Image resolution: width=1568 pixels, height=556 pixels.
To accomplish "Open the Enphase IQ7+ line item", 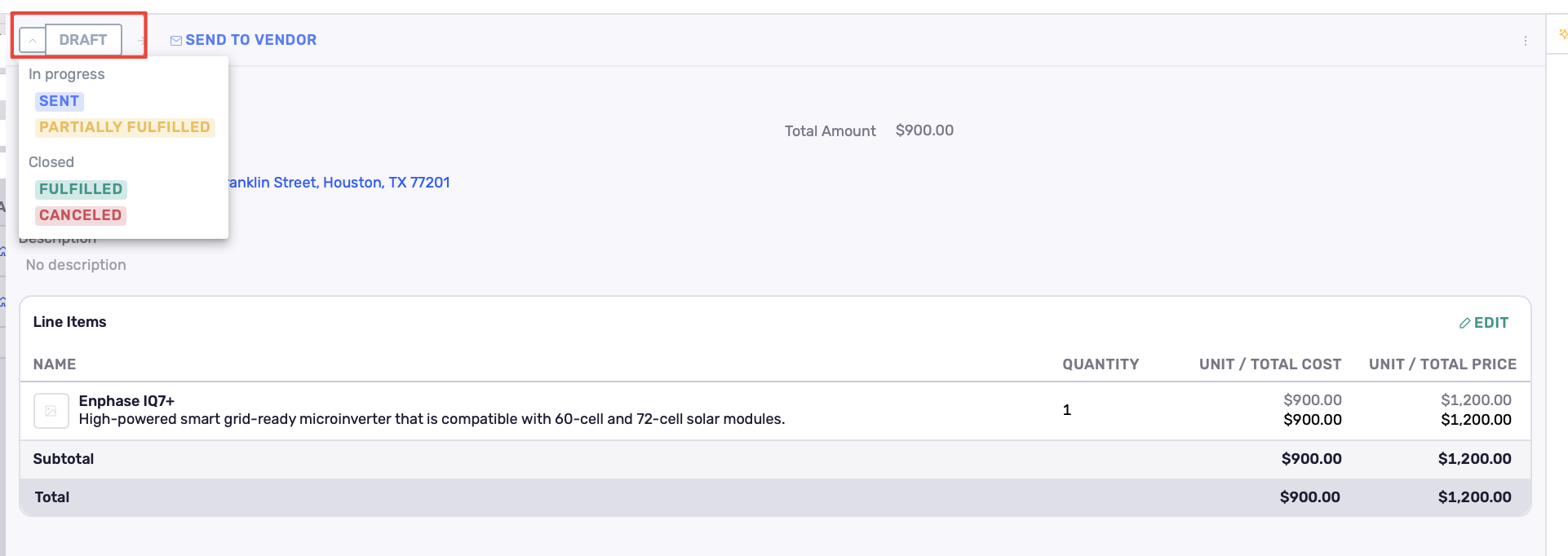I will click(x=126, y=401).
